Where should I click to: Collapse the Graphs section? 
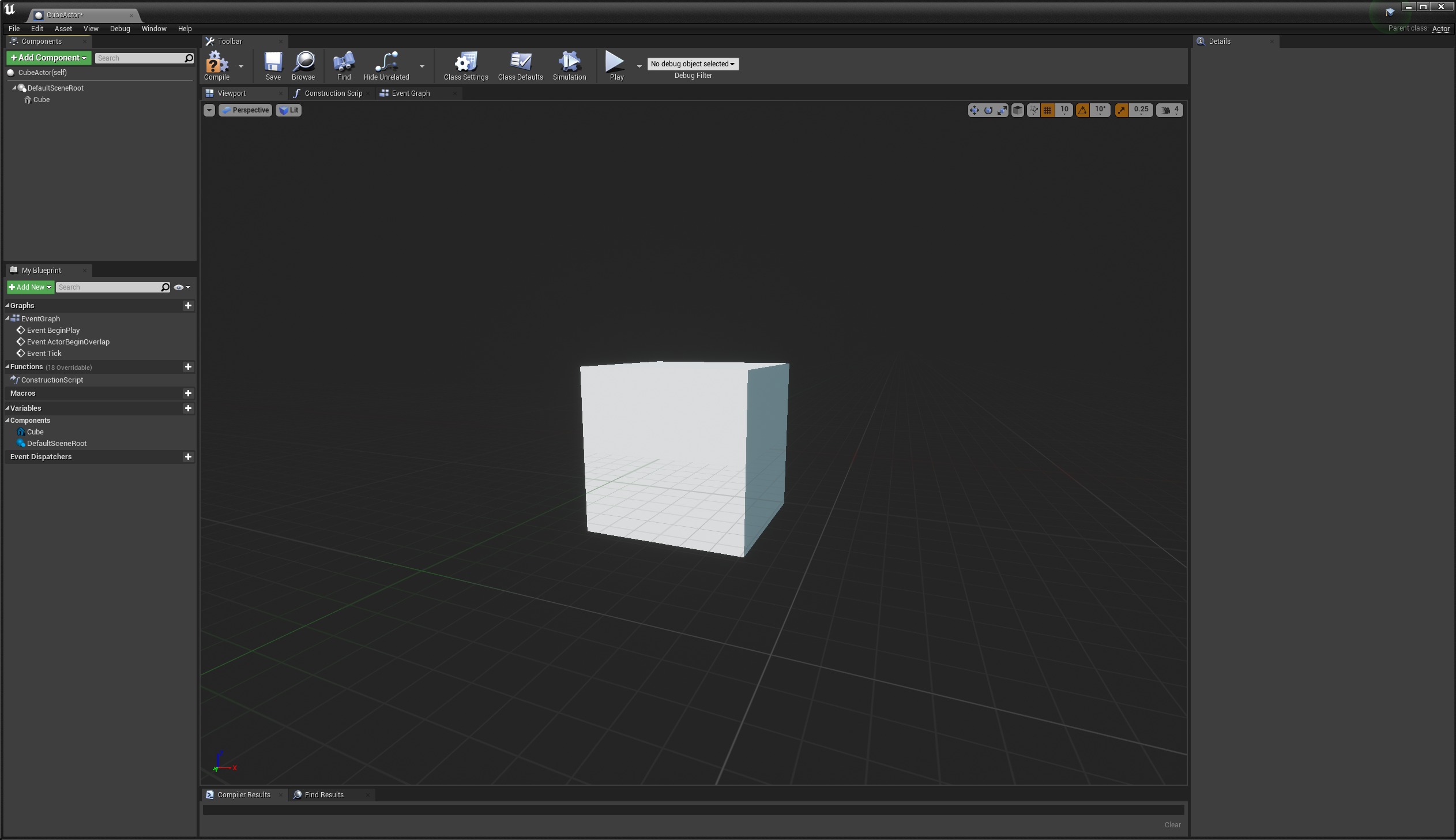(x=7, y=305)
